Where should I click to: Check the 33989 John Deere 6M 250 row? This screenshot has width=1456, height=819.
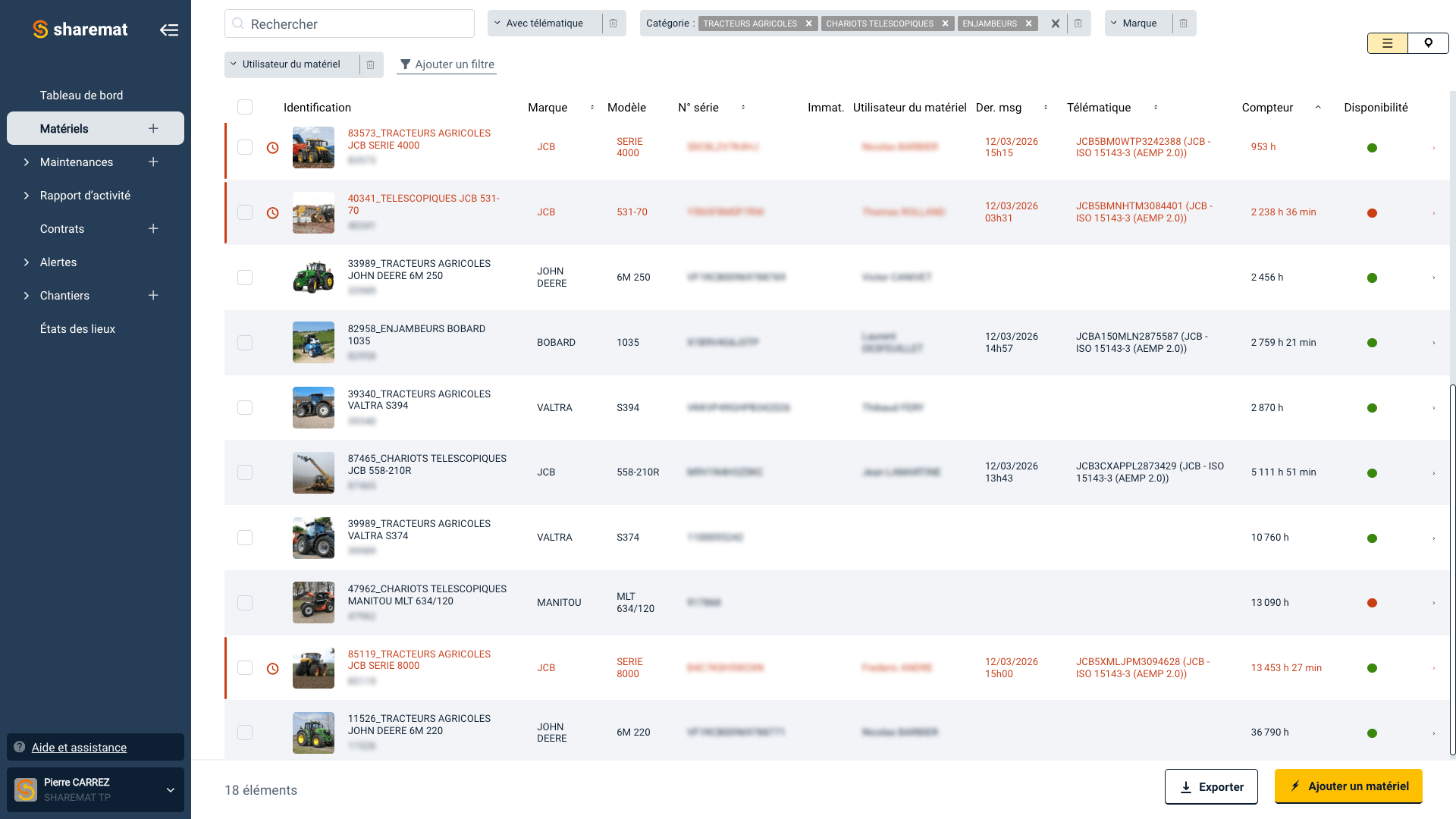pos(245,278)
